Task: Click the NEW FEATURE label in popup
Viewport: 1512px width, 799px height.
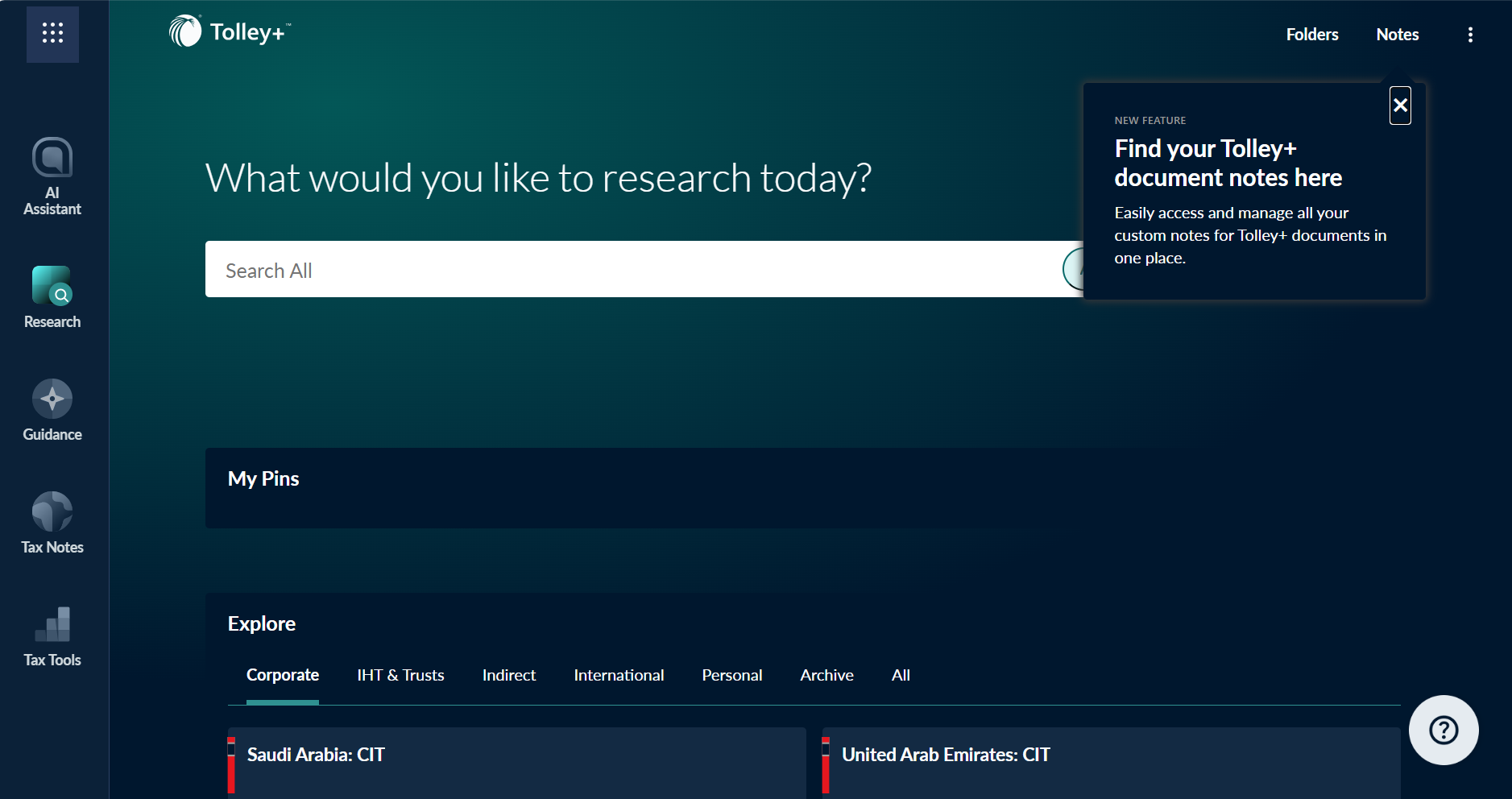Action: tap(1150, 120)
